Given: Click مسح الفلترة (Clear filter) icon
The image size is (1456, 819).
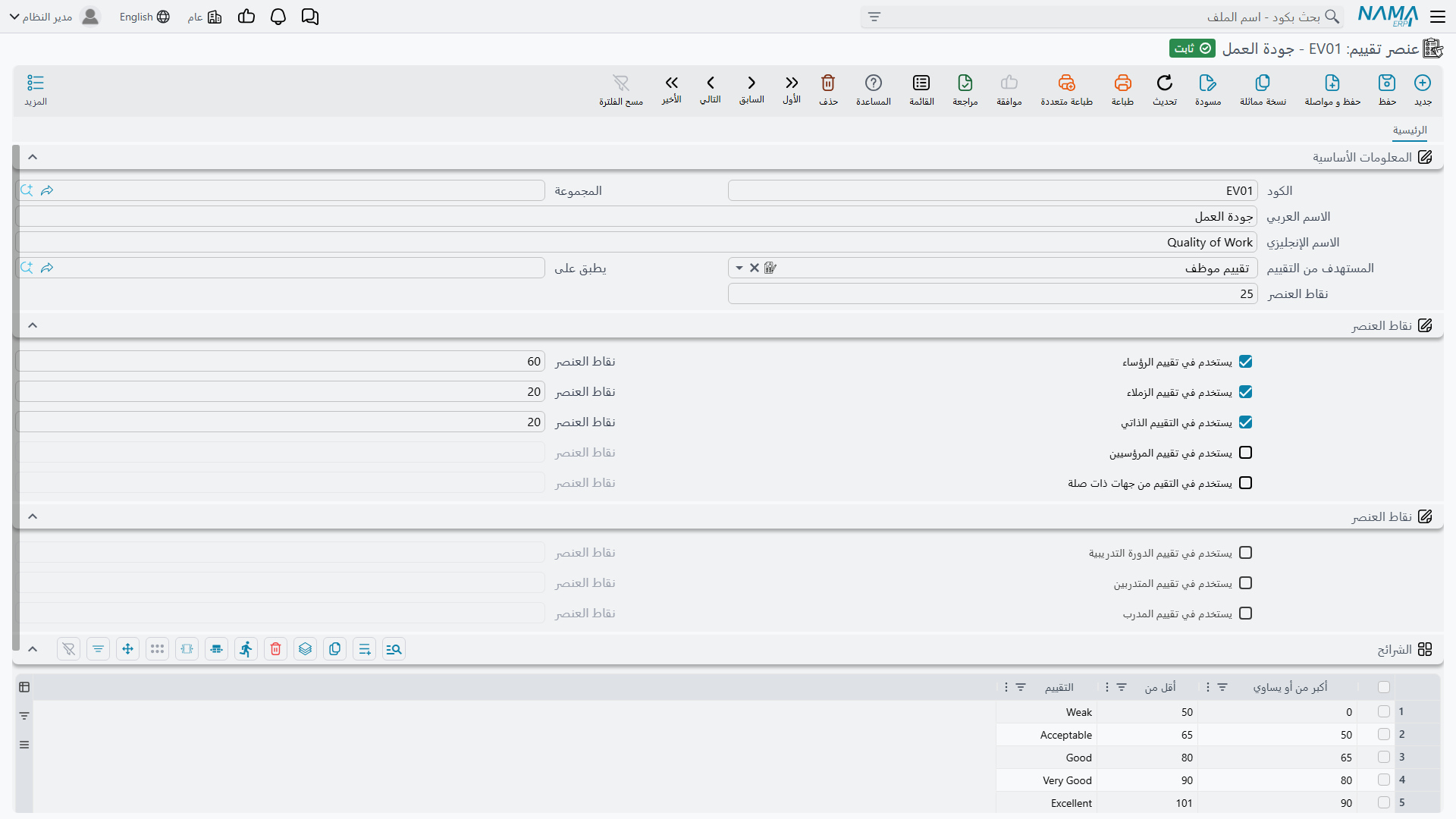Looking at the screenshot, I should coord(621,83).
